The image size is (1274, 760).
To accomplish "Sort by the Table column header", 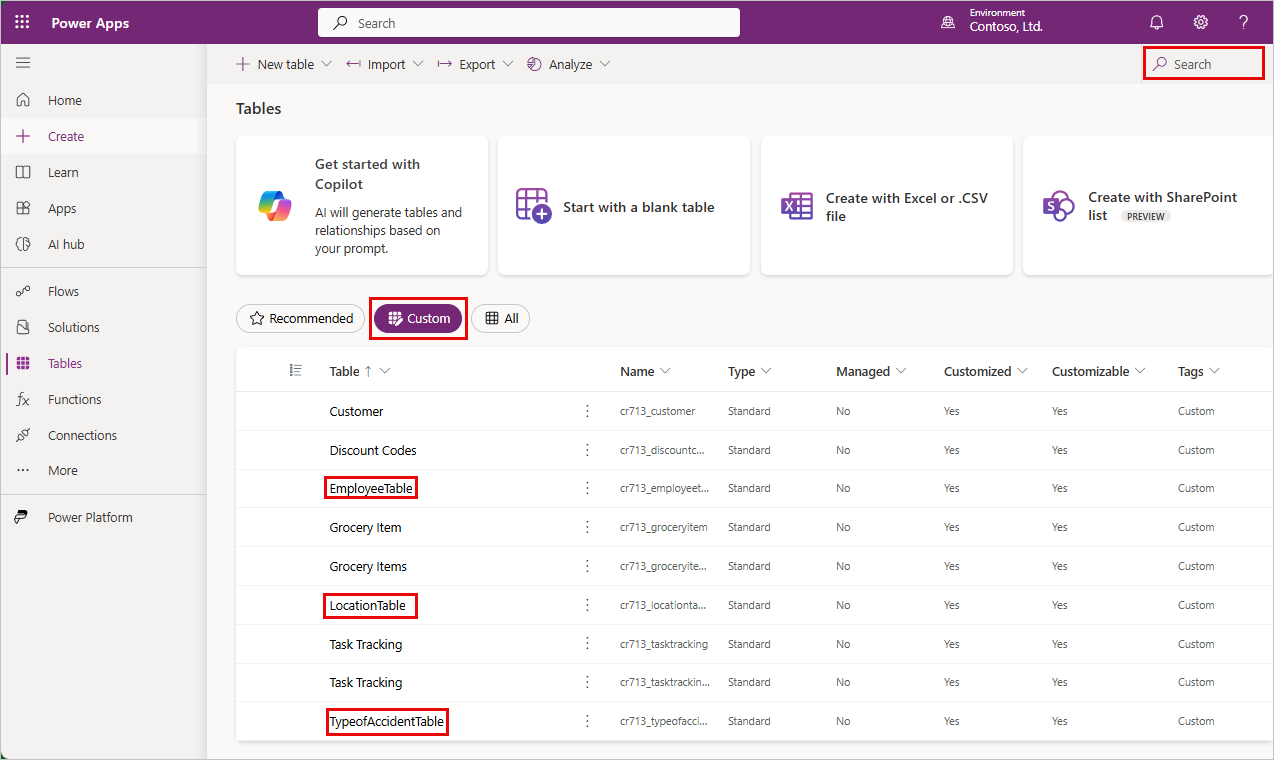I will tap(359, 371).
